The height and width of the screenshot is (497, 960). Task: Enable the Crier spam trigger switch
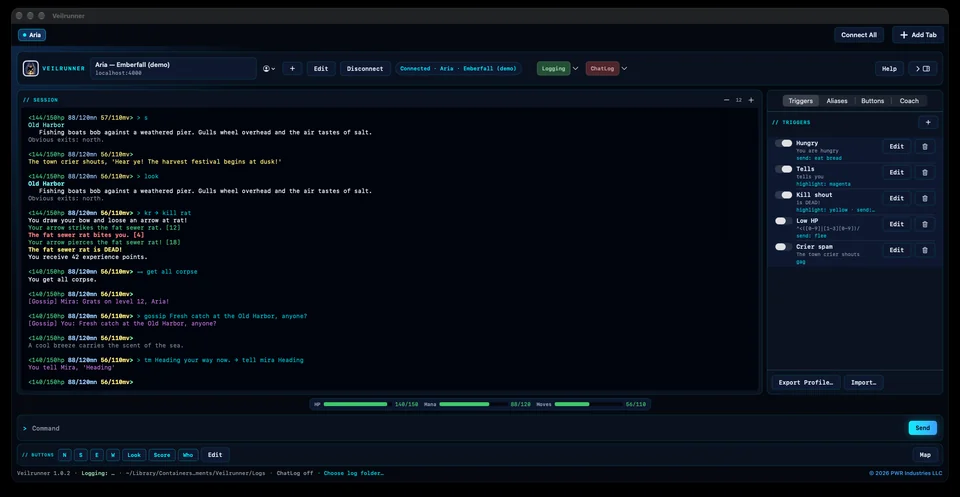coord(784,247)
